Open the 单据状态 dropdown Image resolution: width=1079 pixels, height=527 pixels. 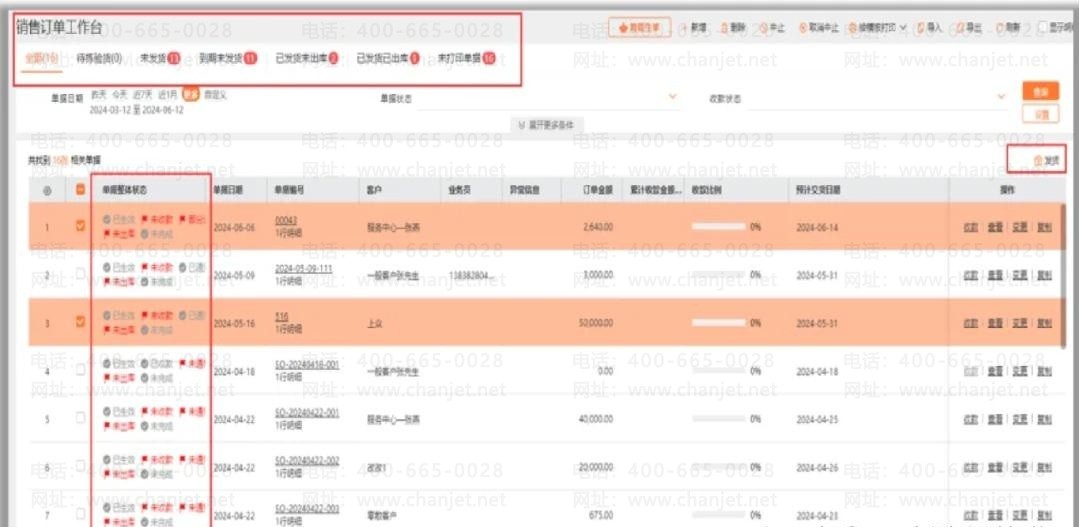click(x=547, y=98)
